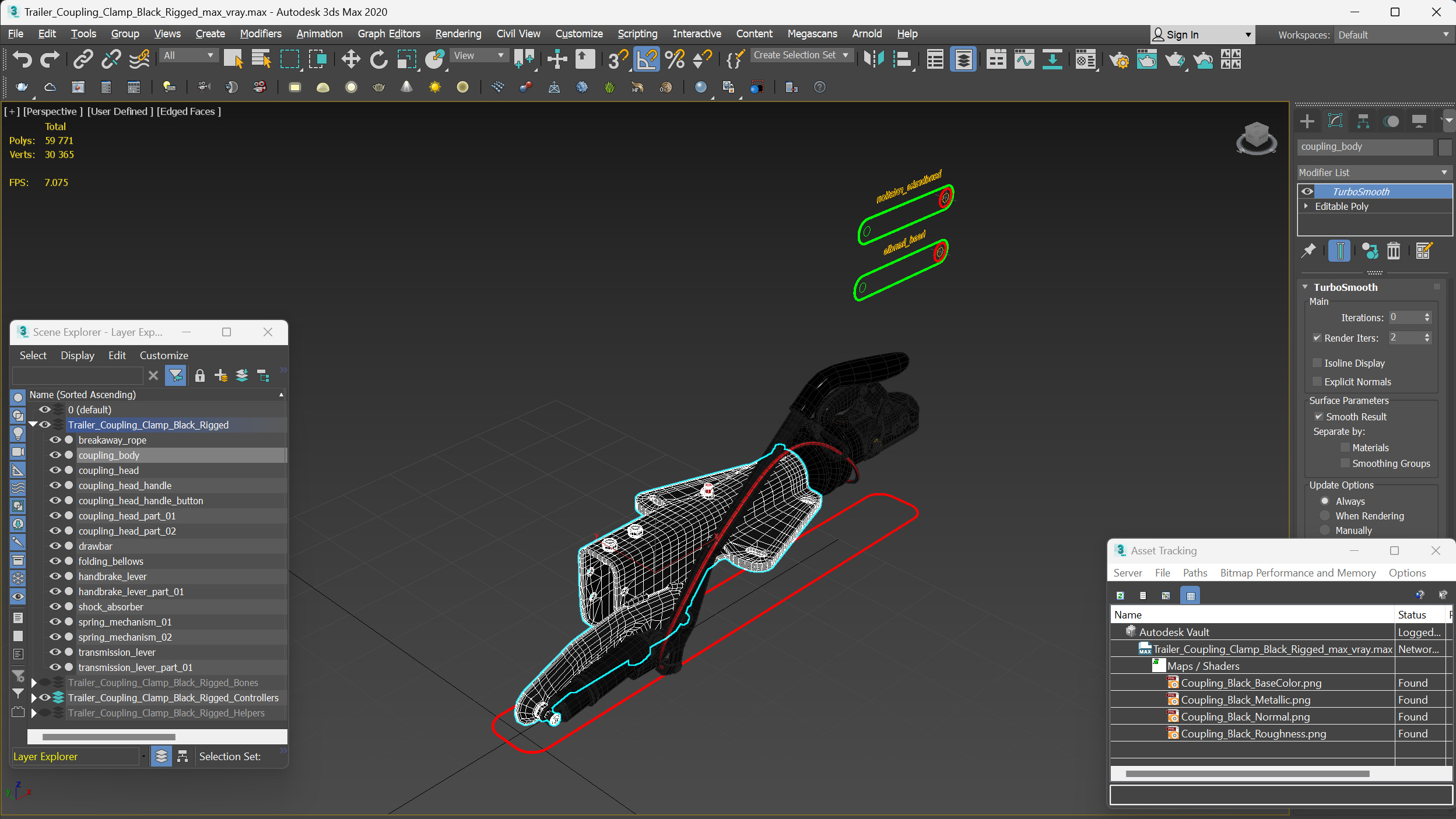Image resolution: width=1456 pixels, height=819 pixels.
Task: Enable Explicit Normals checkbox
Action: [1317, 382]
